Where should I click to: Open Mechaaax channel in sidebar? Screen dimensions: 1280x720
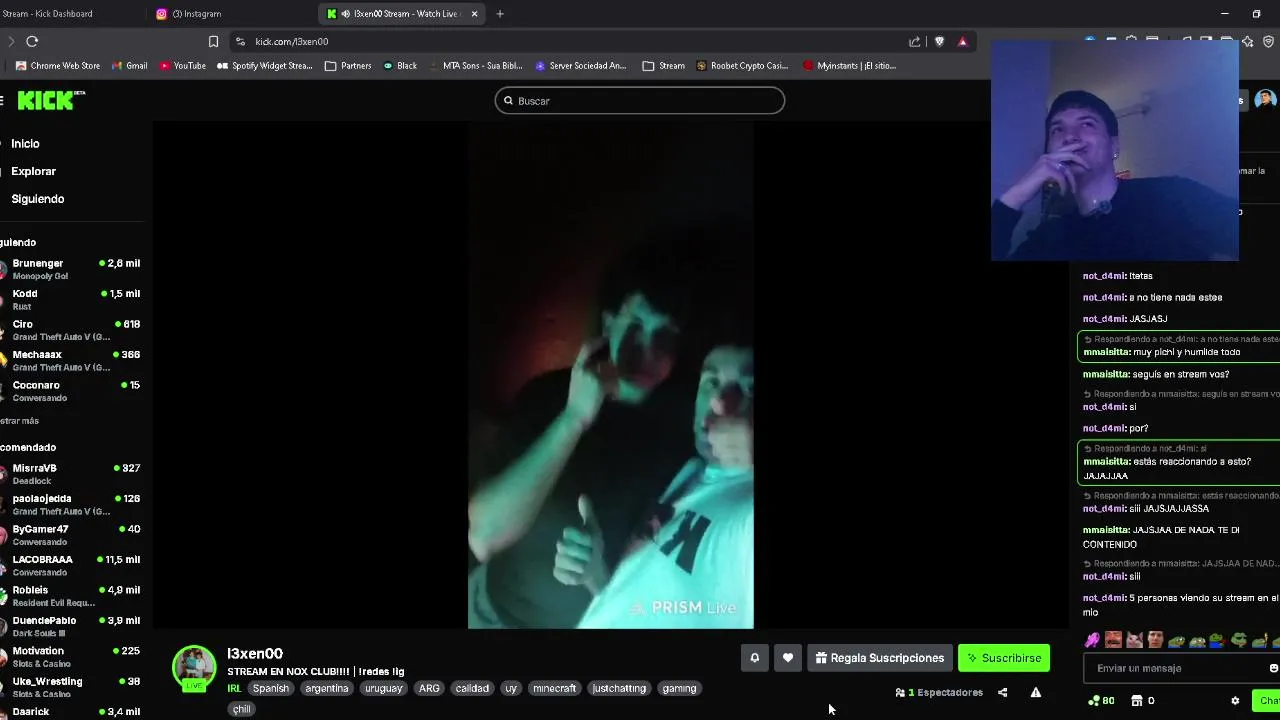pos(72,360)
